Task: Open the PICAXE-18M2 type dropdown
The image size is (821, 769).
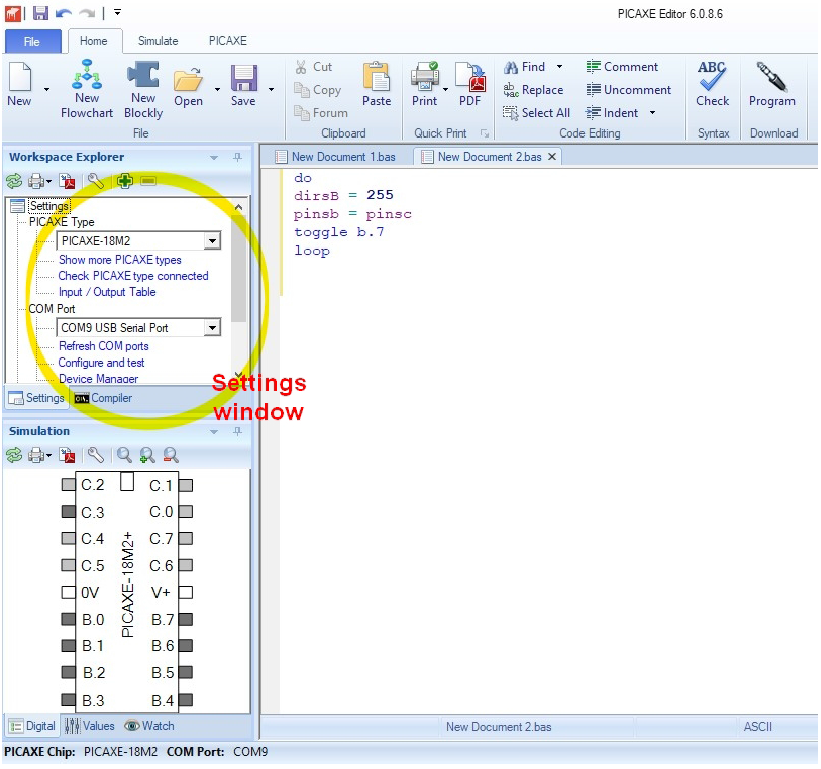Action: [x=212, y=241]
